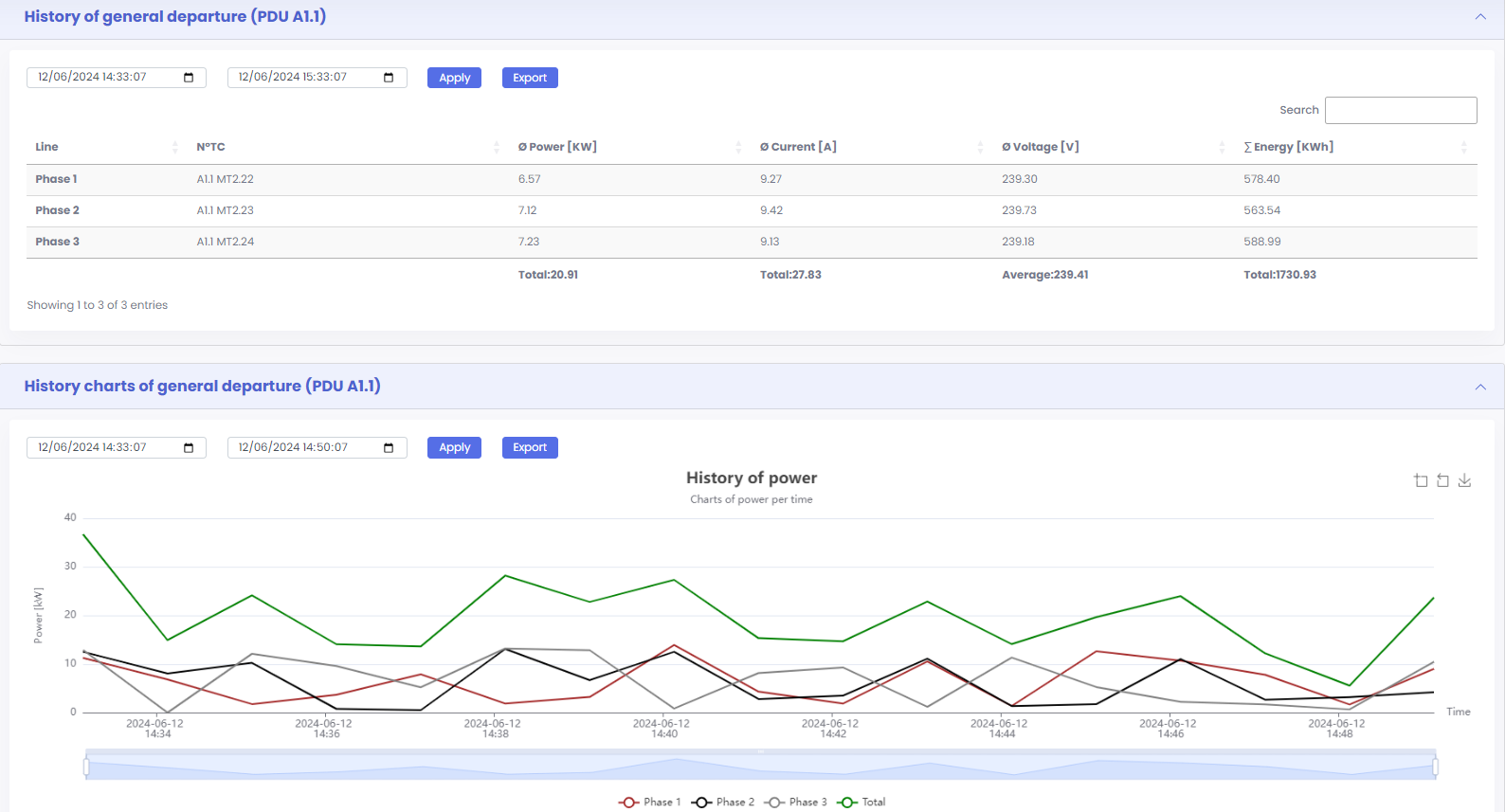Download the power chart as image
This screenshot has width=1505, height=812.
(x=1464, y=480)
